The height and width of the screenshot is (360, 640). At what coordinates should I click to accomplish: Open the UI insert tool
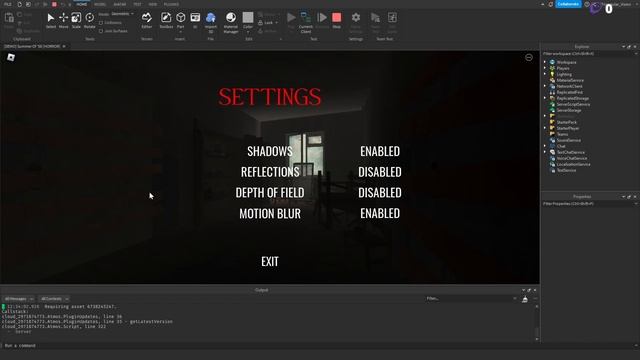[x=195, y=20]
